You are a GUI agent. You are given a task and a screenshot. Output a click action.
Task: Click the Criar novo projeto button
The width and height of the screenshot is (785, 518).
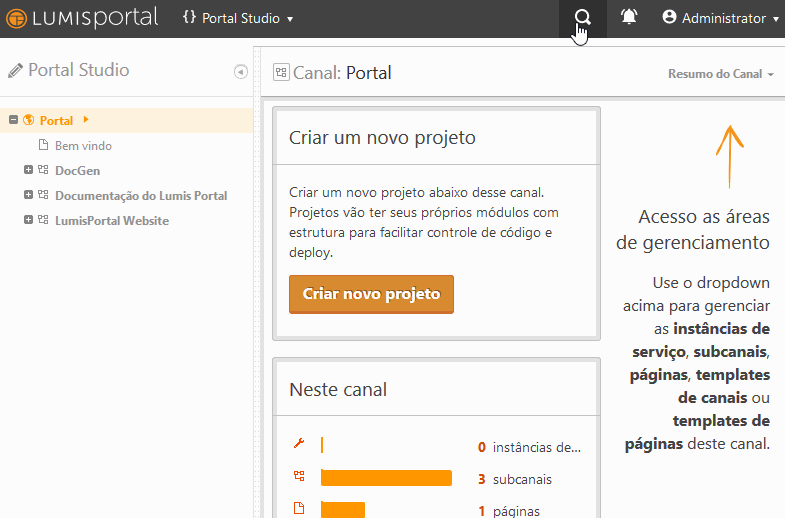click(x=371, y=294)
